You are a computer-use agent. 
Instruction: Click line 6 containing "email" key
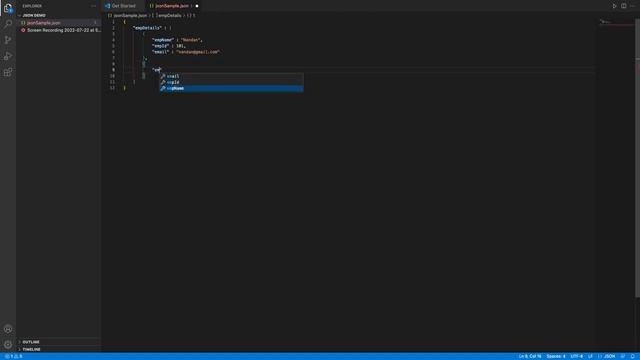[x=186, y=52]
